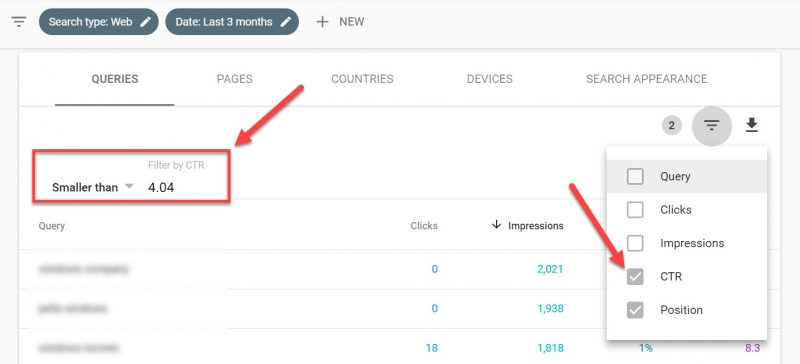This screenshot has height=364, width=800.
Task: Download the report via the export arrow icon
Action: click(751, 125)
